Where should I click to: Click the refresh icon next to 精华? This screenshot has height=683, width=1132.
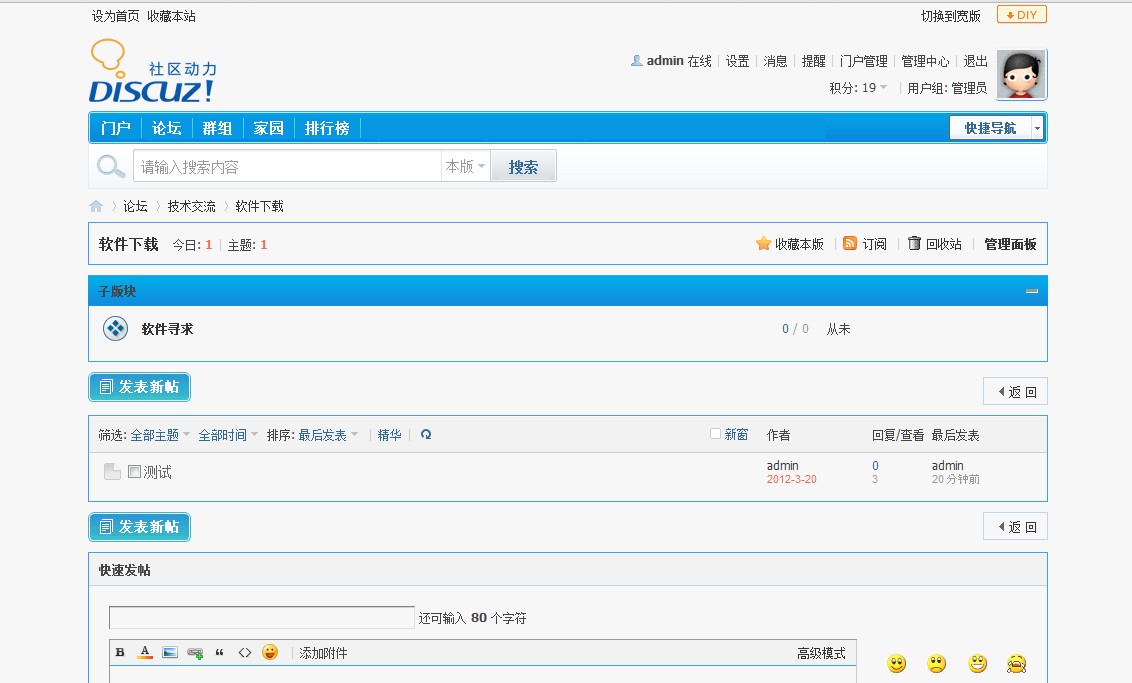click(426, 435)
